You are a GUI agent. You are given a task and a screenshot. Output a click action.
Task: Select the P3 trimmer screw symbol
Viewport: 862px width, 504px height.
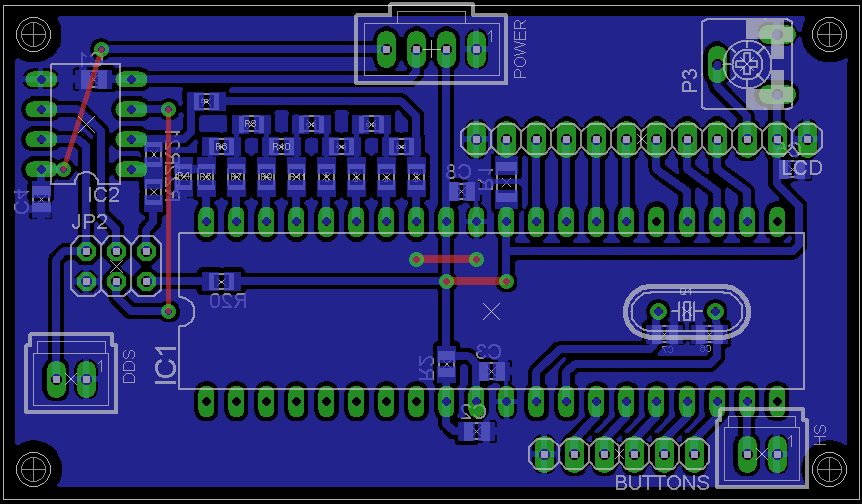(x=745, y=65)
